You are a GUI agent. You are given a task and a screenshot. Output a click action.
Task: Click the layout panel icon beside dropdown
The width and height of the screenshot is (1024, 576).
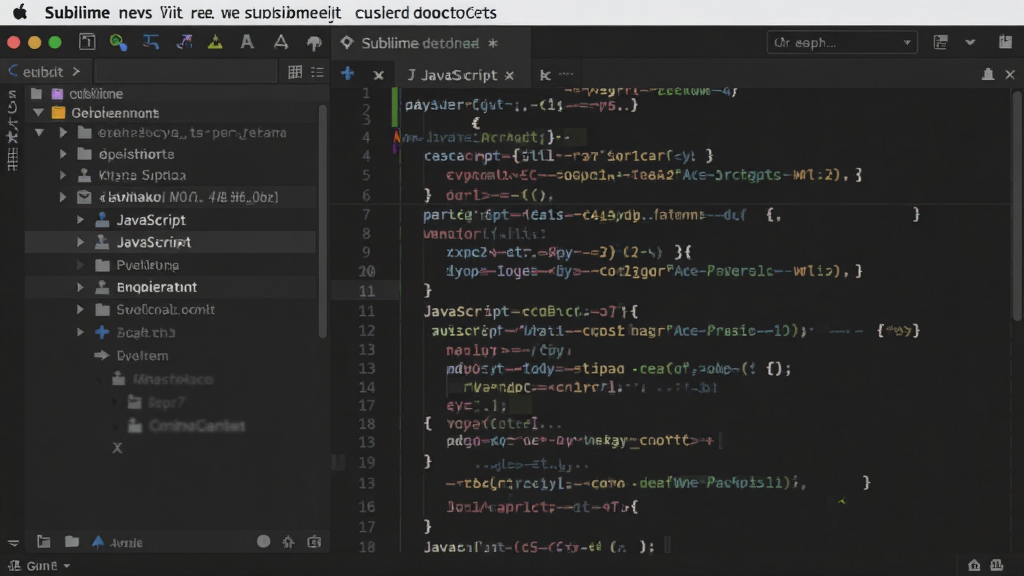pos(940,42)
